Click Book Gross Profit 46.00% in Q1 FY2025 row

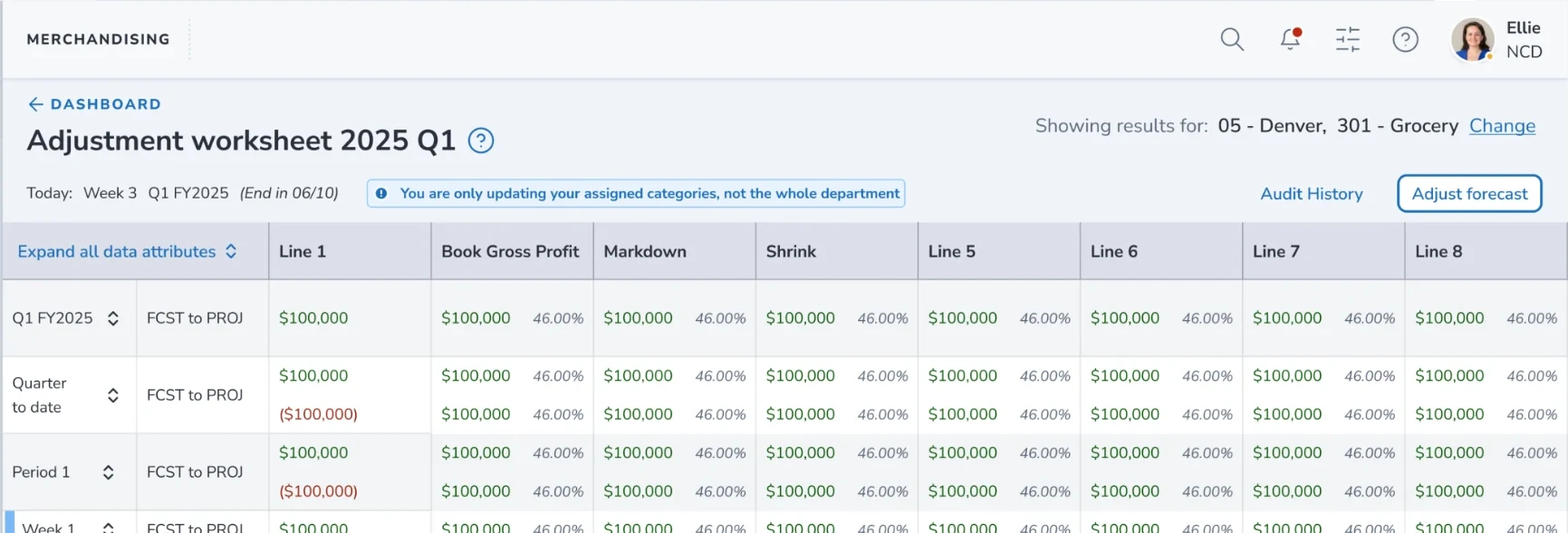pyautogui.click(x=558, y=319)
